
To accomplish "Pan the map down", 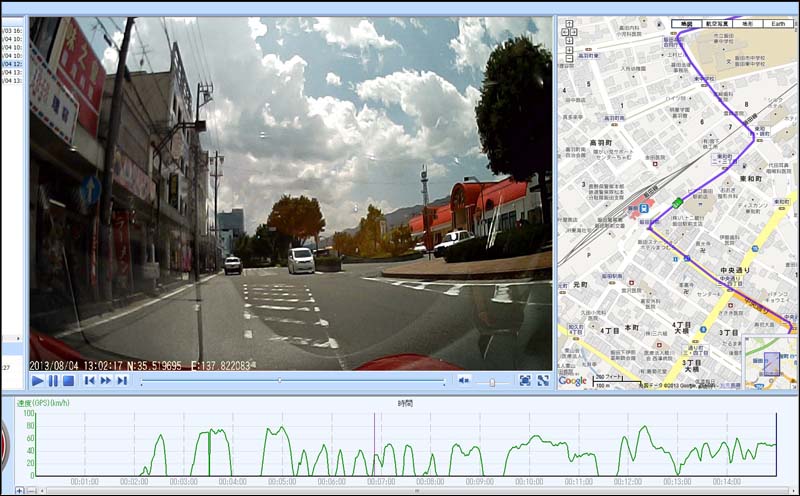I will (569, 40).
